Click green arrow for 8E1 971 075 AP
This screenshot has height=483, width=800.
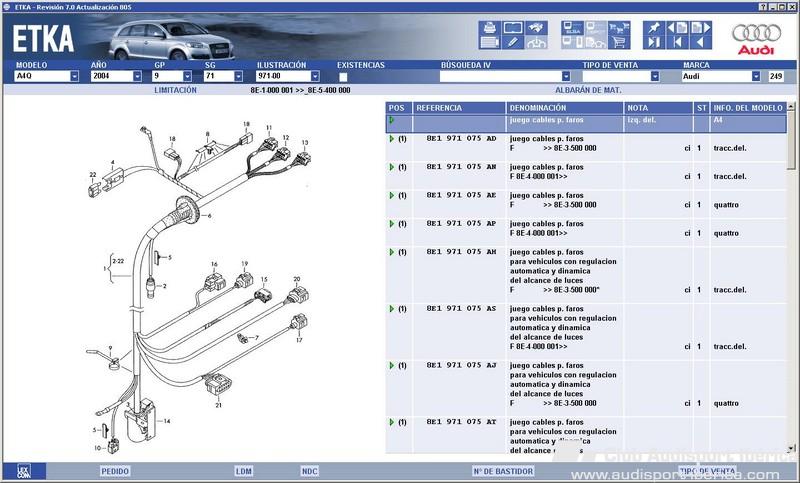tap(391, 224)
